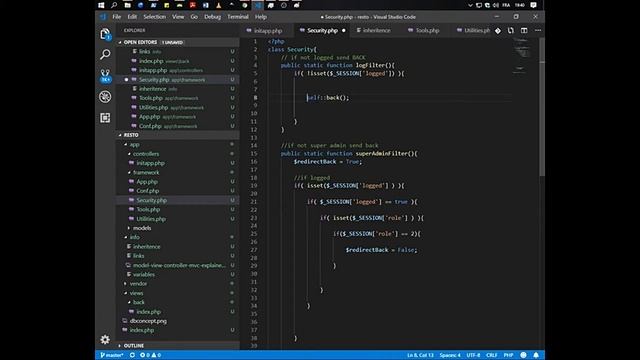Click the split editor icon
The height and width of the screenshot is (360, 640).
click(x=524, y=31)
